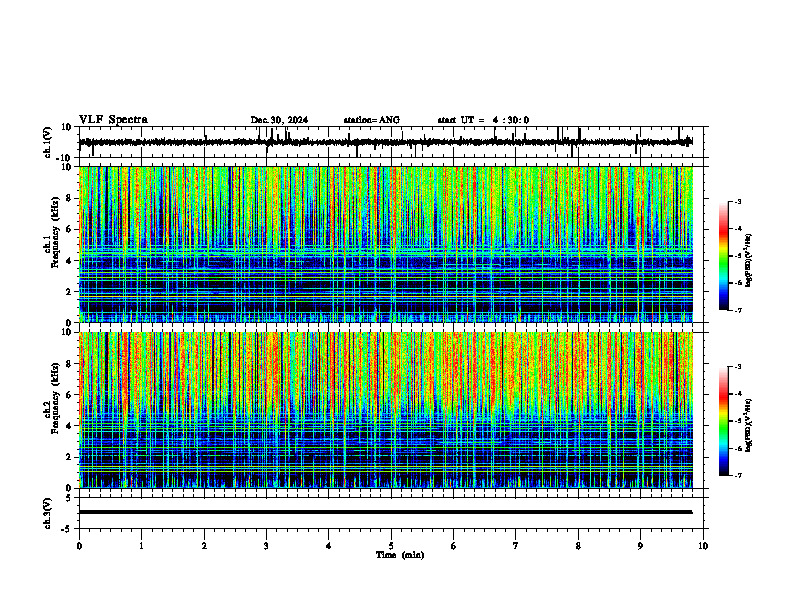Click the time axis tick label "8"
Image resolution: width=792 pixels, height=612 pixels.
(x=578, y=546)
